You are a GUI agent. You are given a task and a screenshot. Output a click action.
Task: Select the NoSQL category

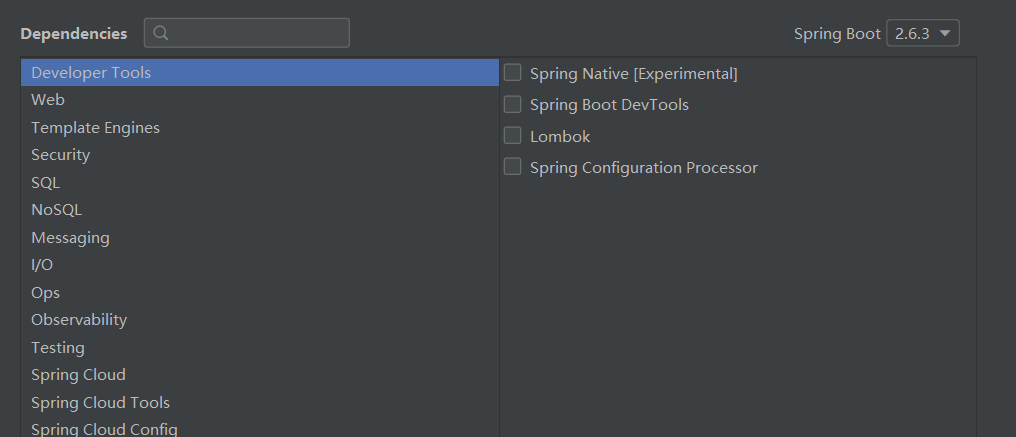260,210
